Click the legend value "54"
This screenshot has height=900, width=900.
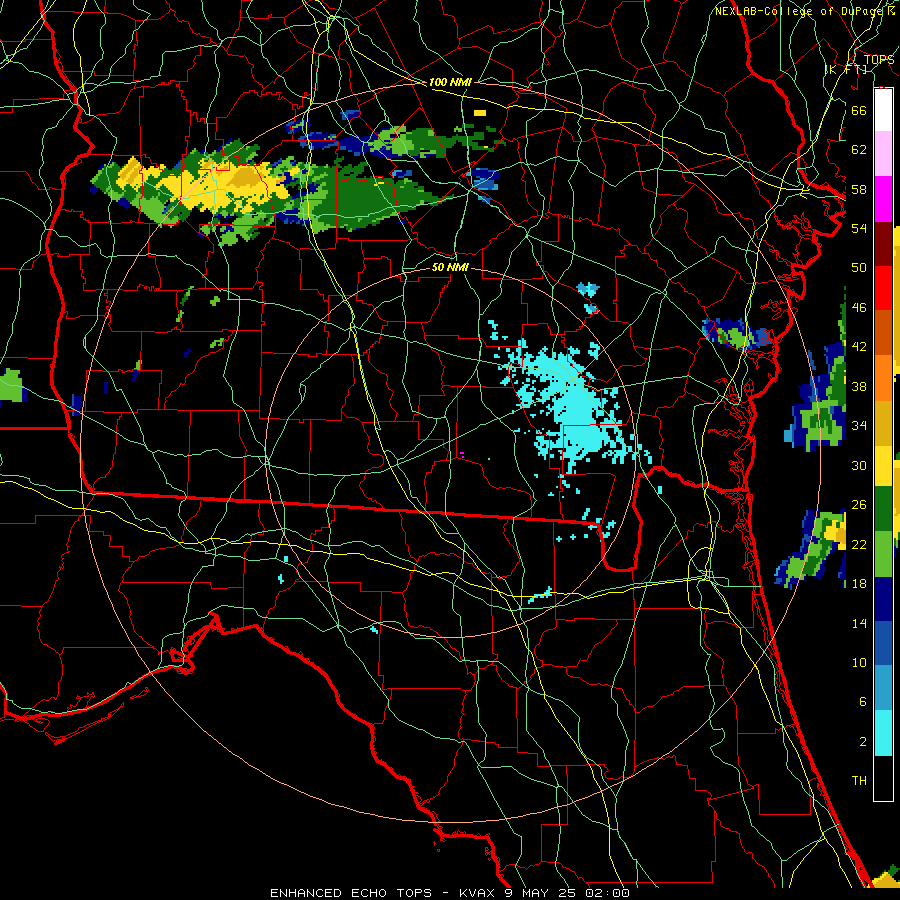pos(859,228)
